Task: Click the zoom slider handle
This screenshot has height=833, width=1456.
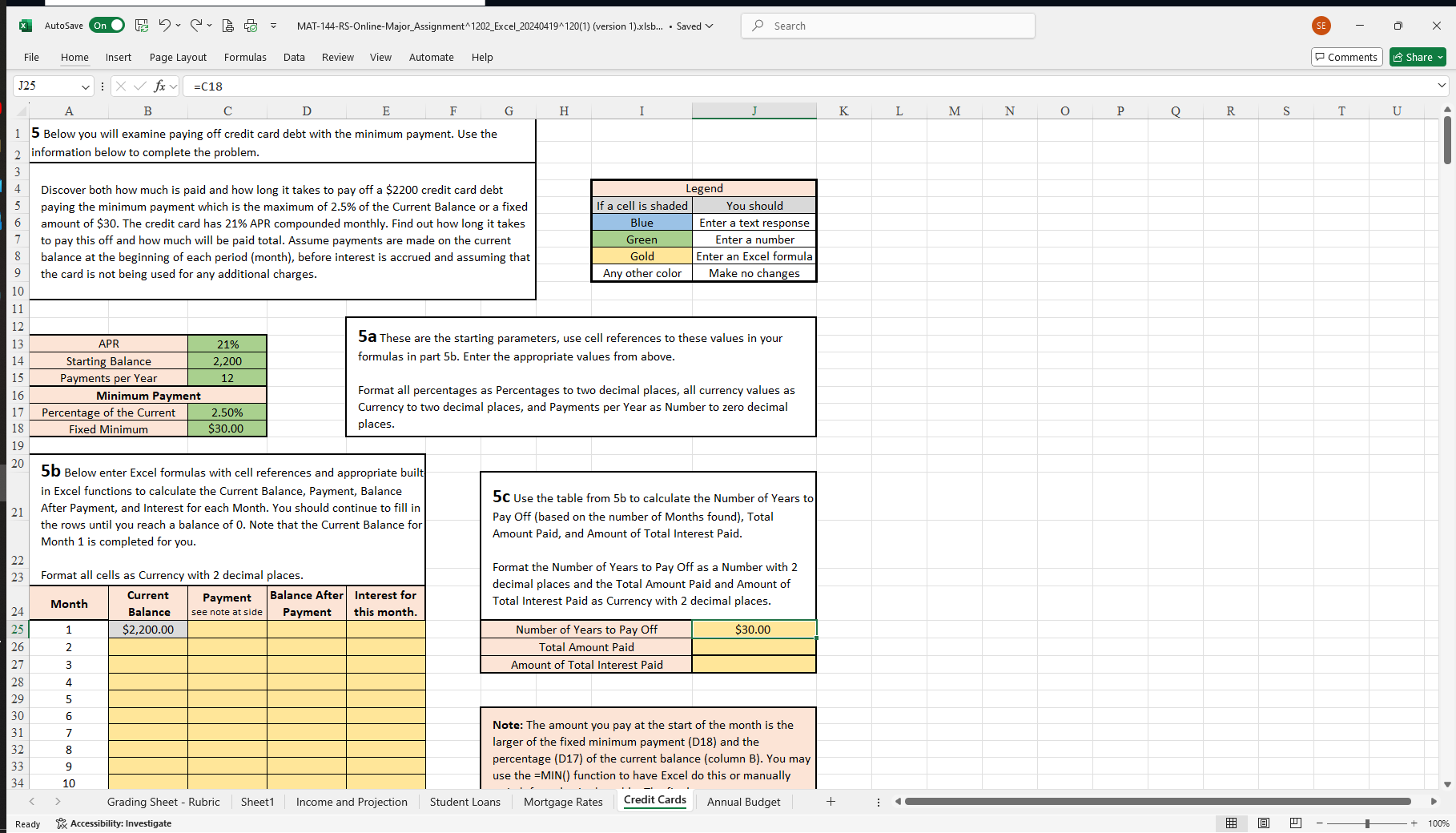Action: click(x=1367, y=823)
